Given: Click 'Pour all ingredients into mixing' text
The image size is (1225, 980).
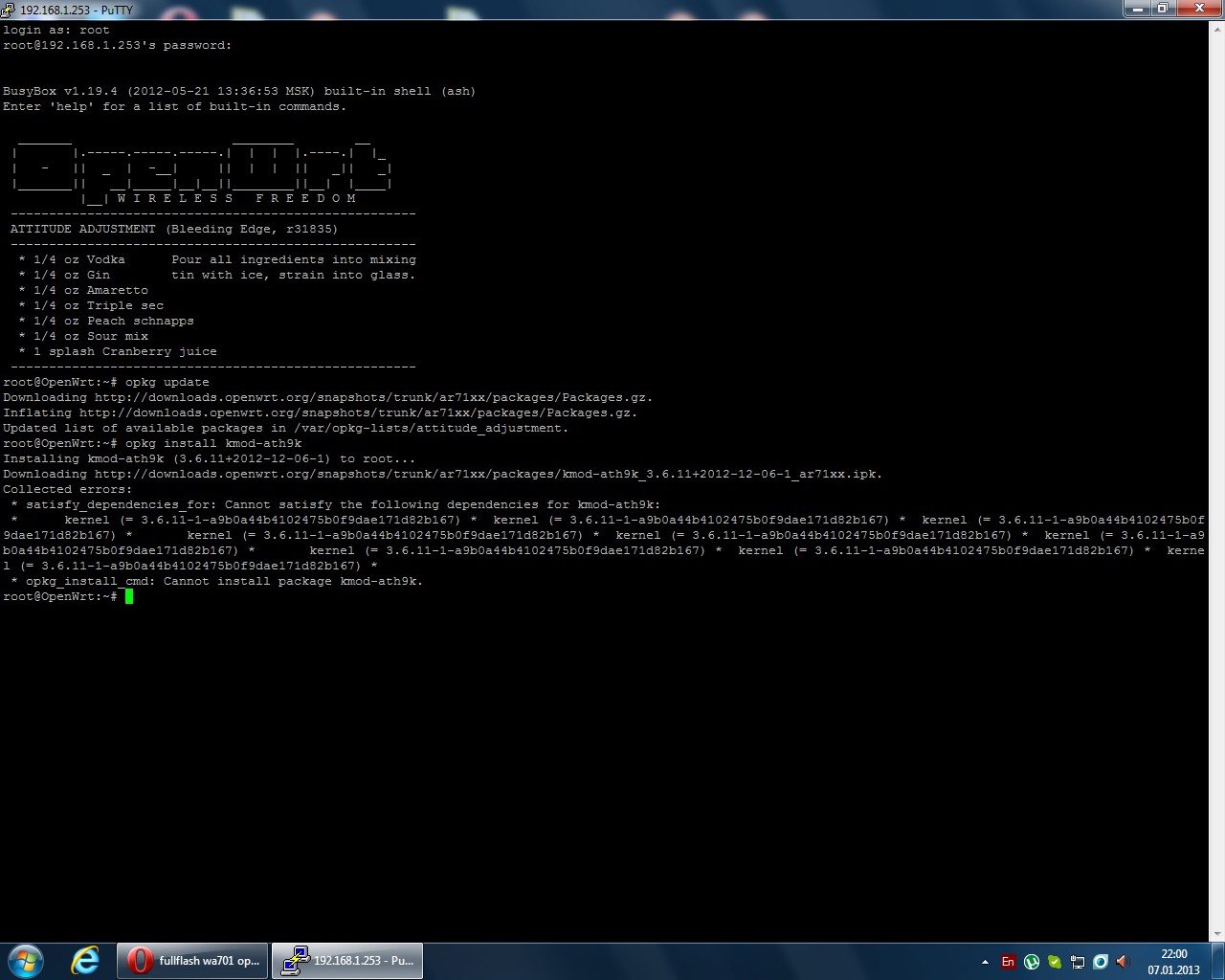Looking at the screenshot, I should point(294,259).
